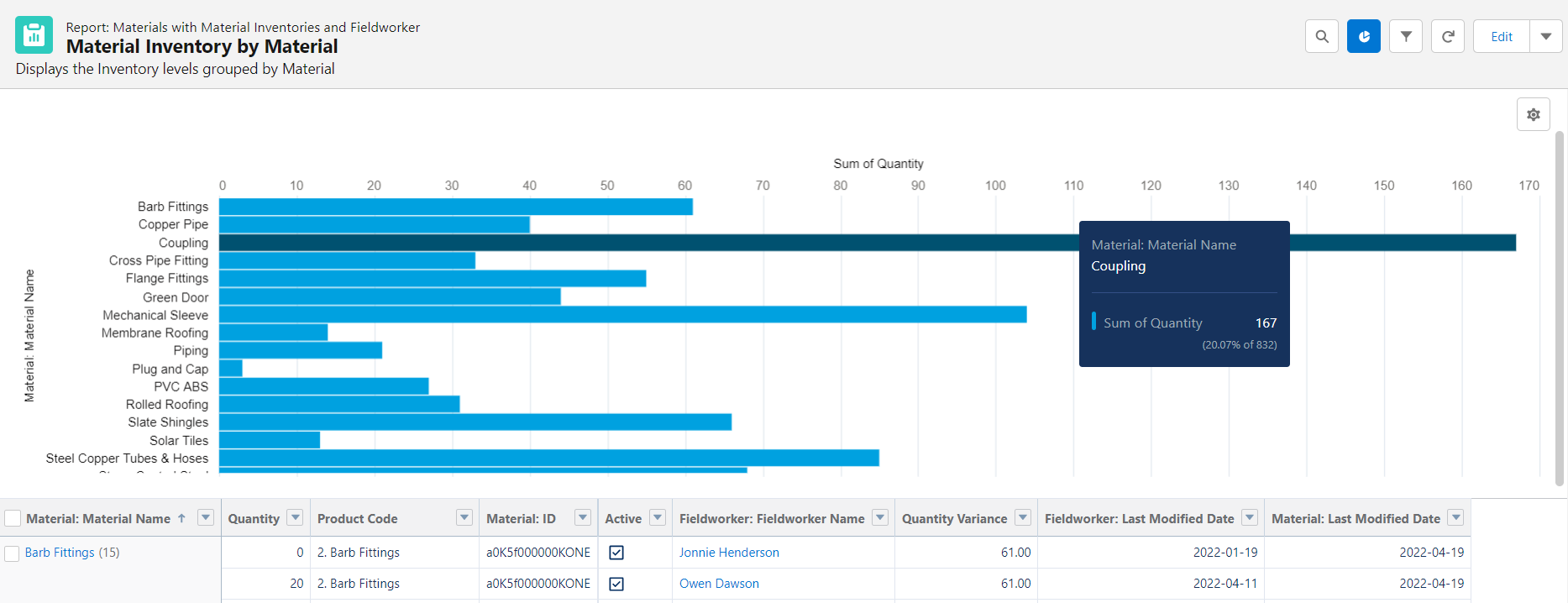1568x603 pixels.
Task: Refresh the report with the reload icon
Action: pyautogui.click(x=1447, y=37)
